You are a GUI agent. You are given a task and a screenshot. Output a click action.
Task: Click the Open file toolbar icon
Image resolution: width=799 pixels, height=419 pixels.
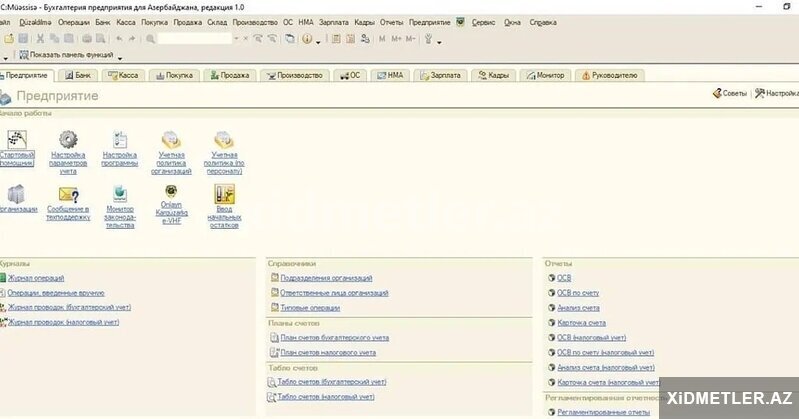9,39
